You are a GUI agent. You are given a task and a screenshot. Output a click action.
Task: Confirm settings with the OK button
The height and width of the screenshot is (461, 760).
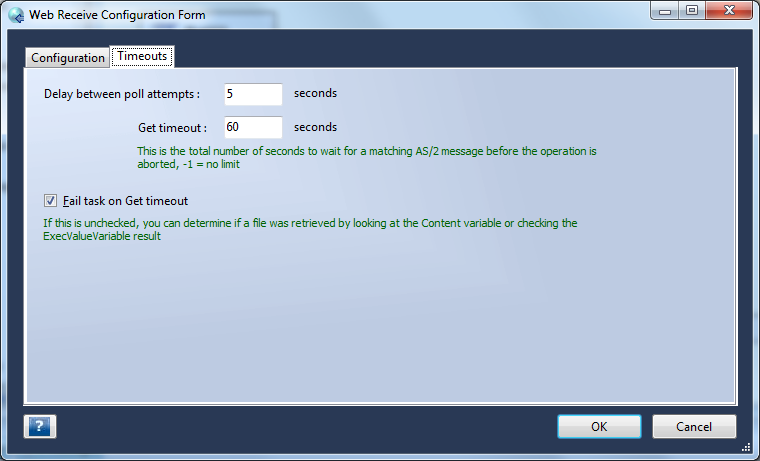click(x=600, y=427)
